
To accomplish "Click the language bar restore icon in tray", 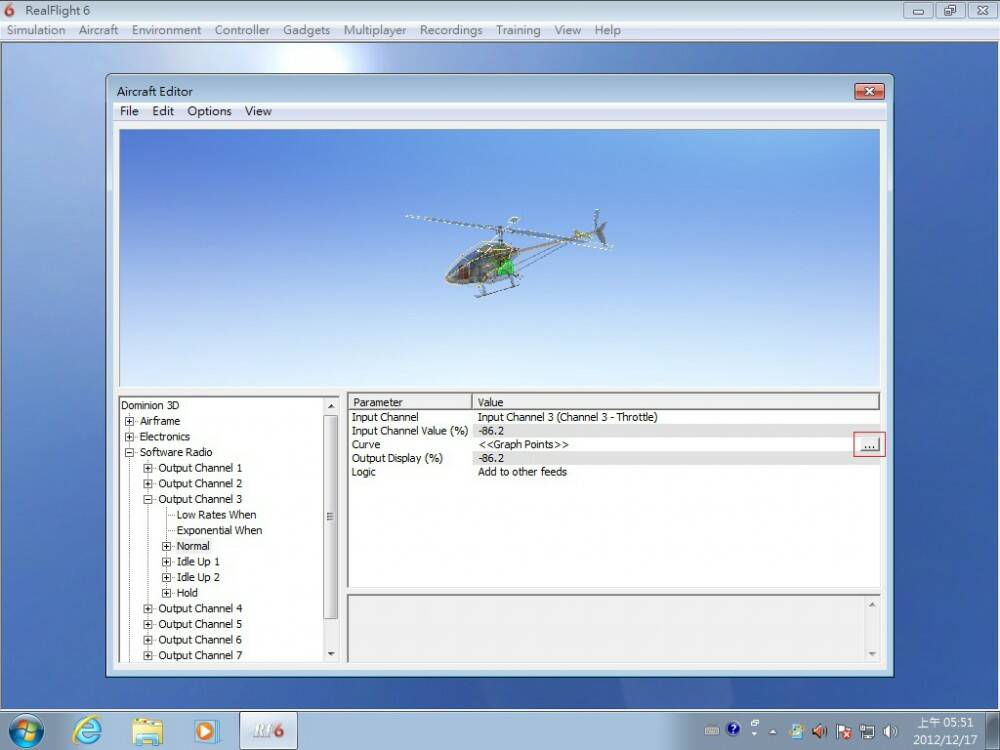I will pos(754,723).
